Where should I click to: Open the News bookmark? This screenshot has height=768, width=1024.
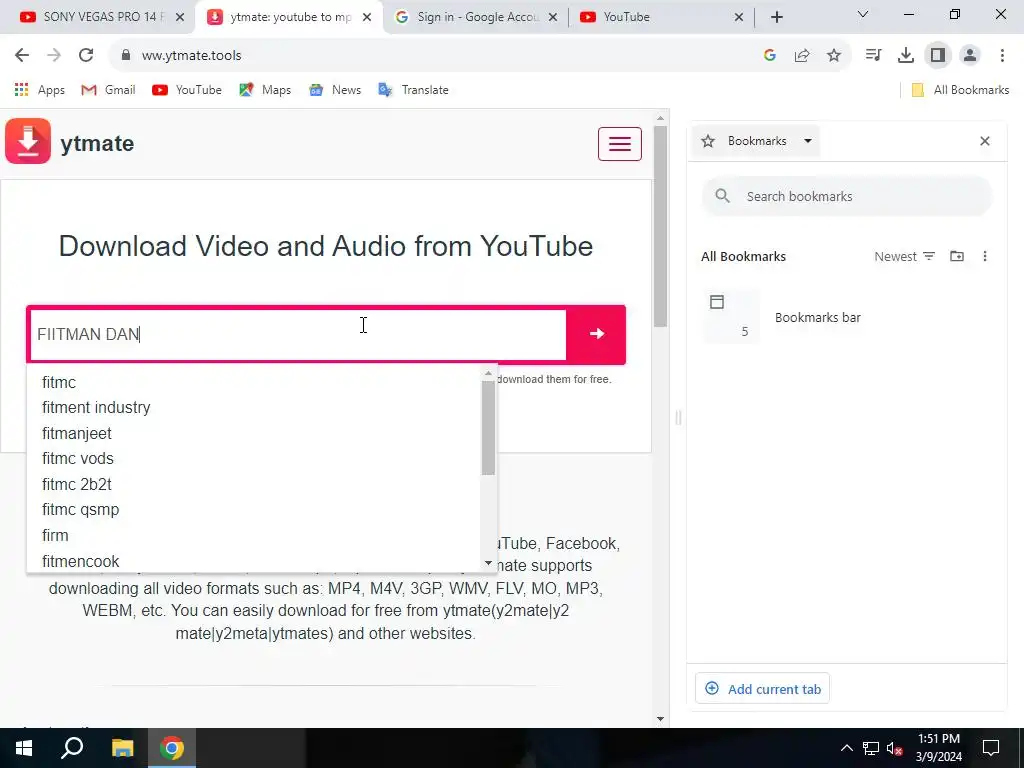(335, 90)
